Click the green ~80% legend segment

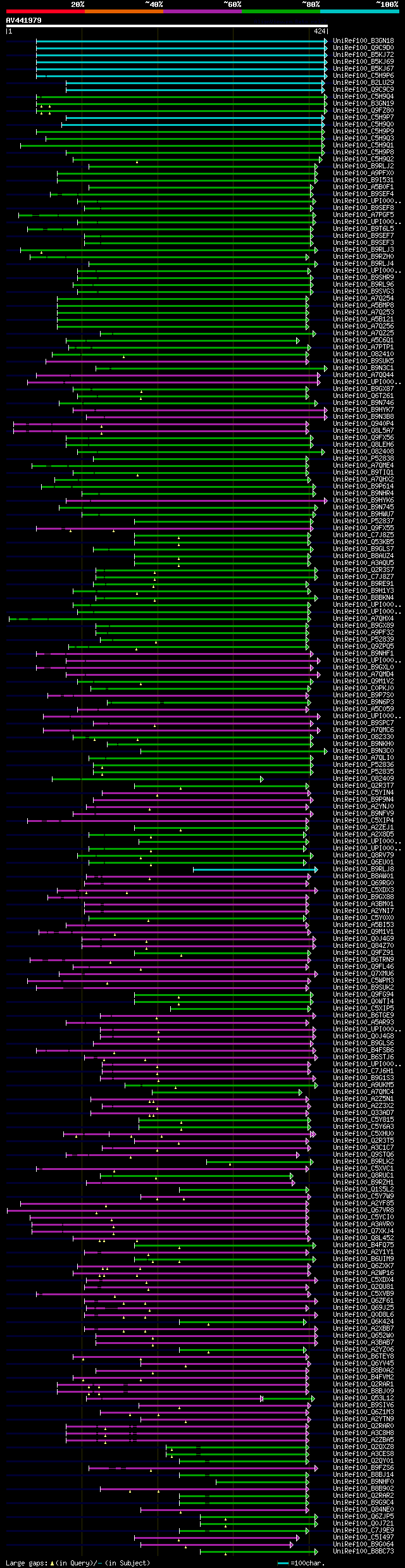(x=280, y=11)
